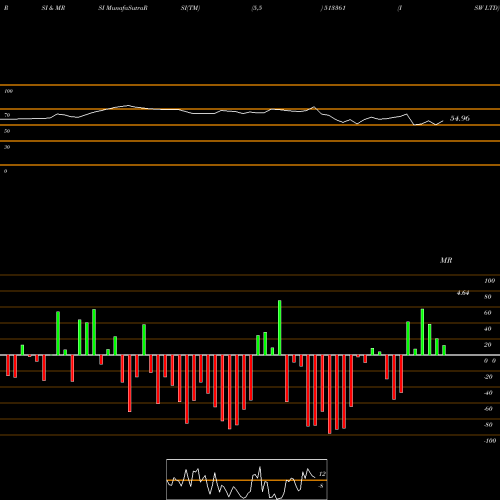Click the RSI axis label 50
This screenshot has width=500, height=500.
[x=7, y=131]
